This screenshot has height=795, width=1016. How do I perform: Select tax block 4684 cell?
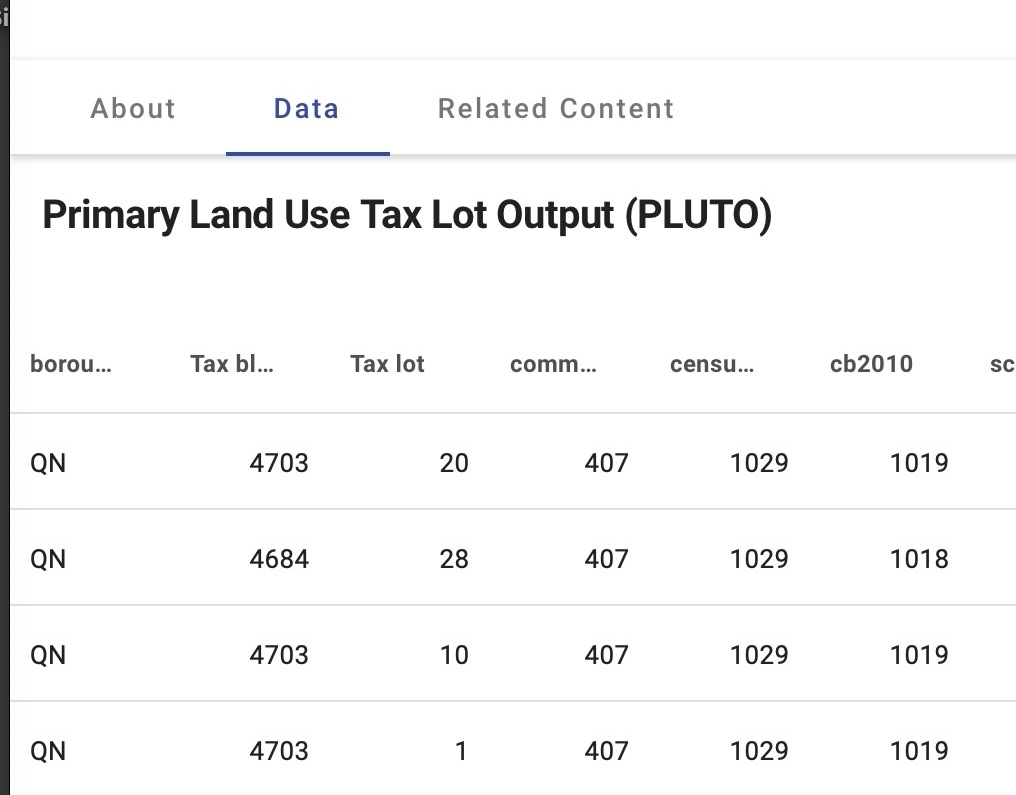(279, 559)
